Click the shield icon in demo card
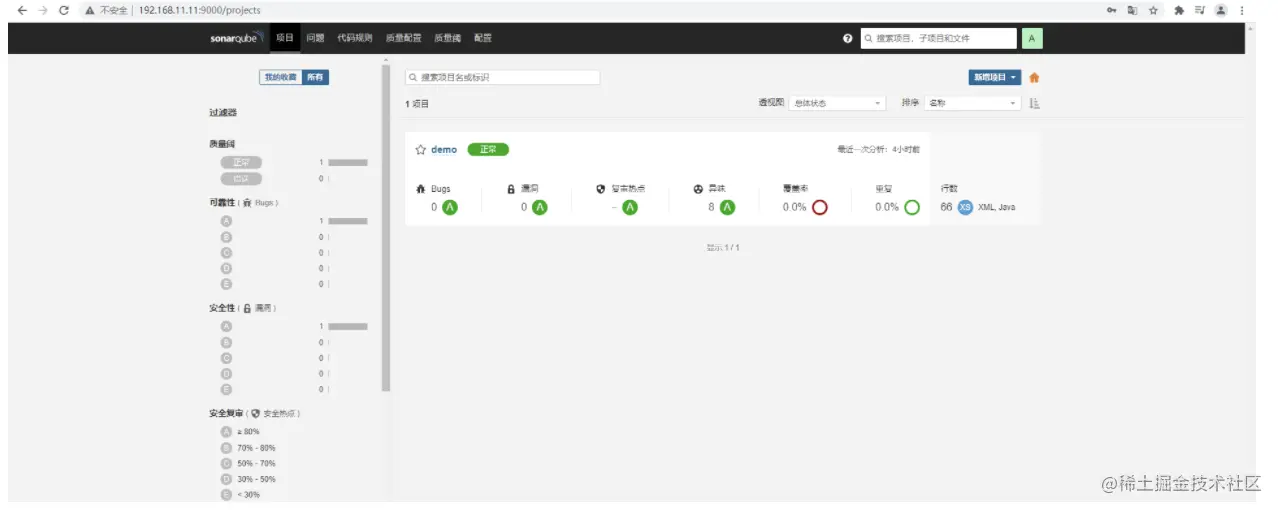This screenshot has height=510, width=1278. coord(601,188)
